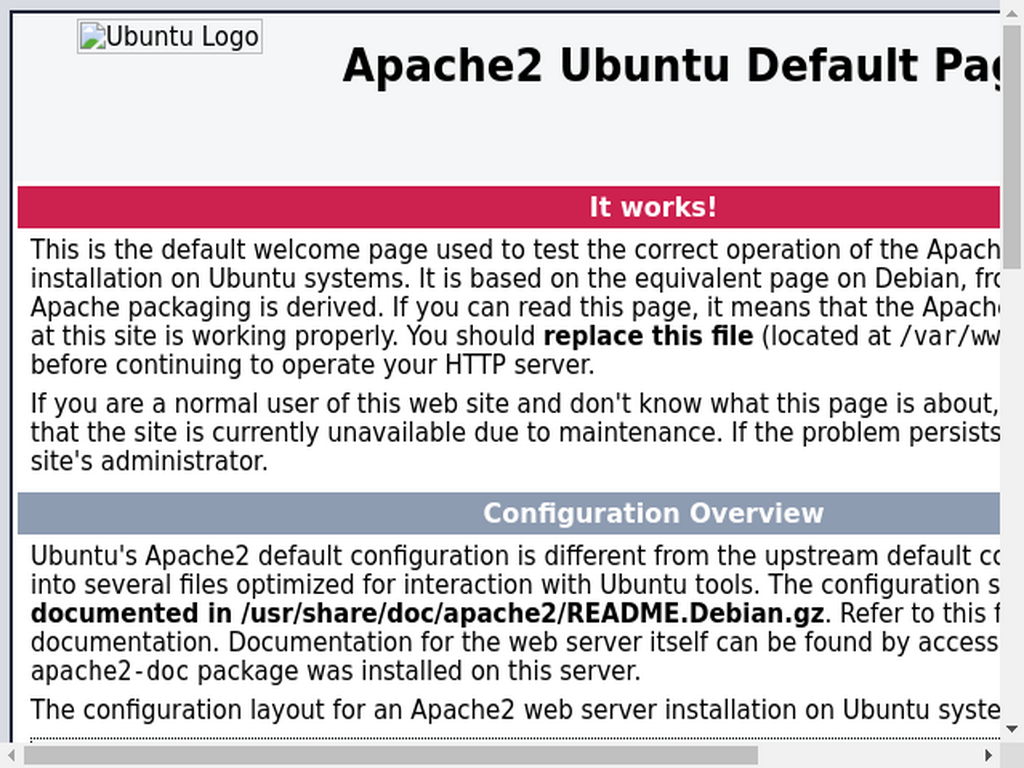
Task: Click the words "site's administrator."
Action: coord(150,461)
